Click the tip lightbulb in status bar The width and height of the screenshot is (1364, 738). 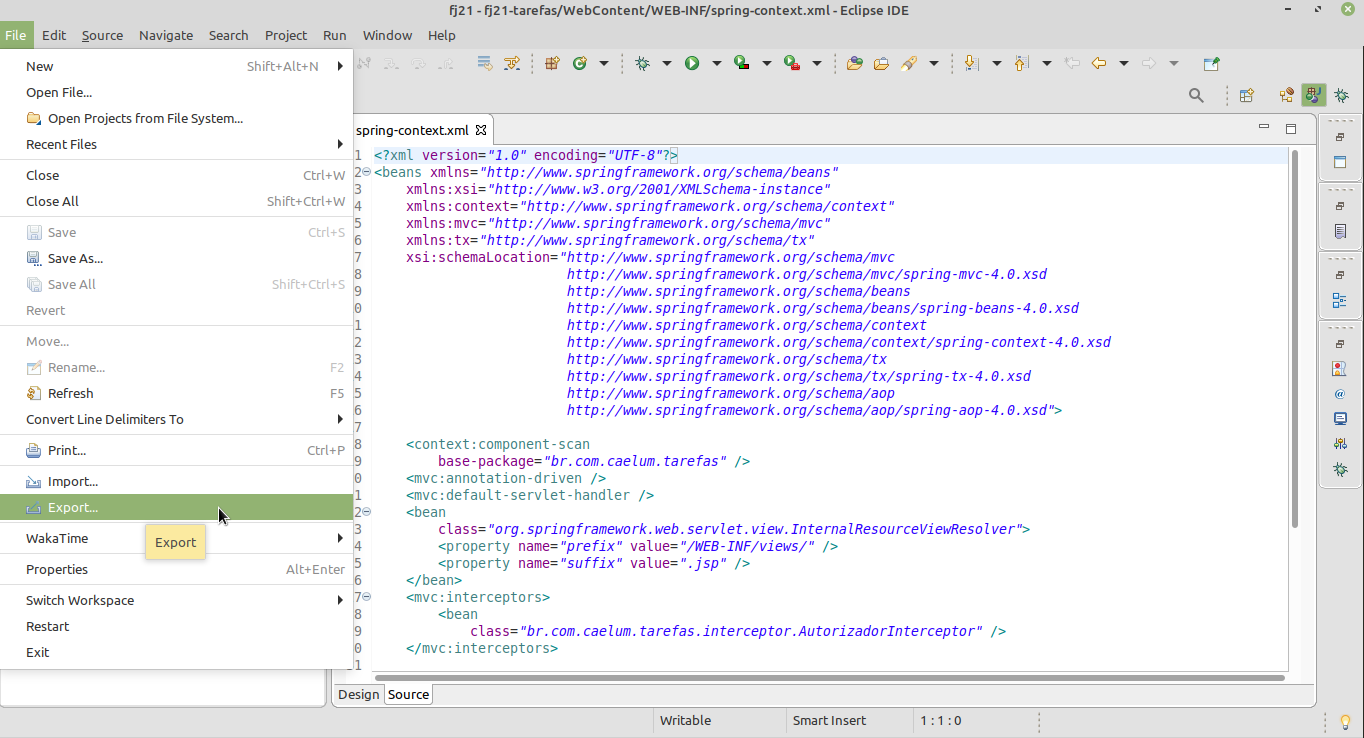(1346, 721)
